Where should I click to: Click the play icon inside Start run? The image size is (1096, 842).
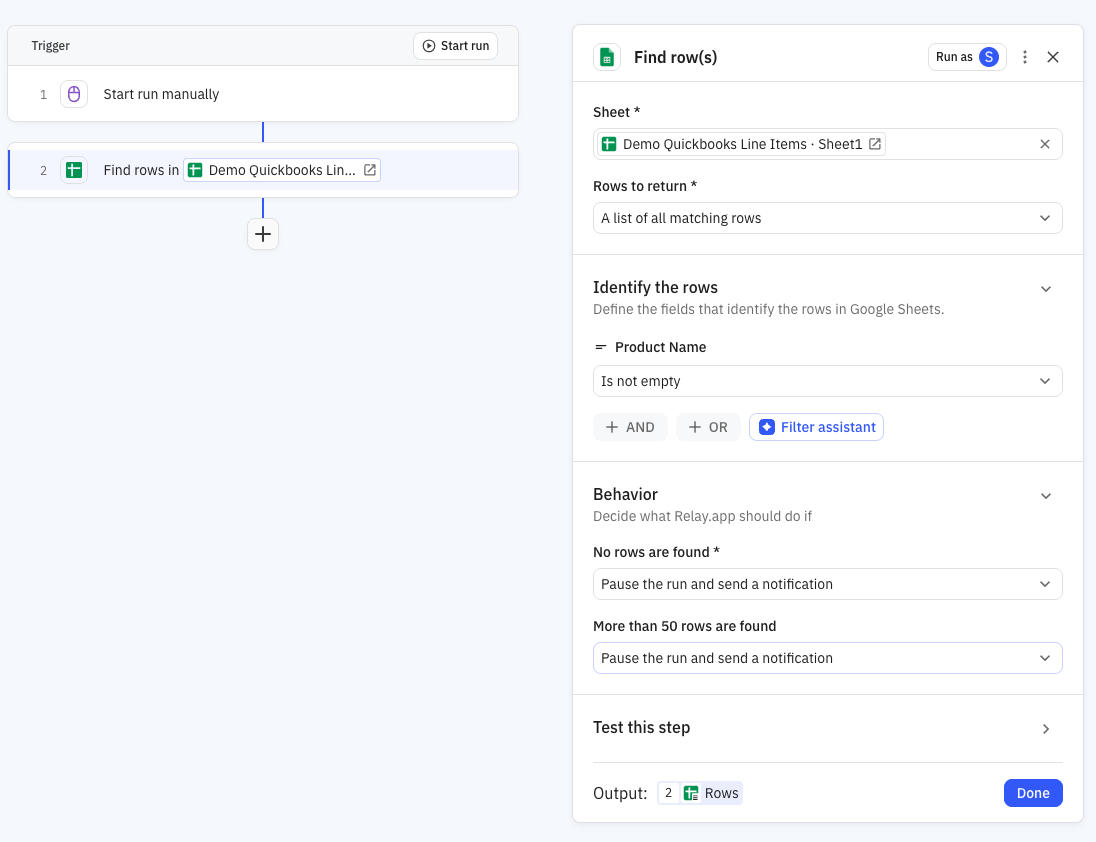pos(427,45)
